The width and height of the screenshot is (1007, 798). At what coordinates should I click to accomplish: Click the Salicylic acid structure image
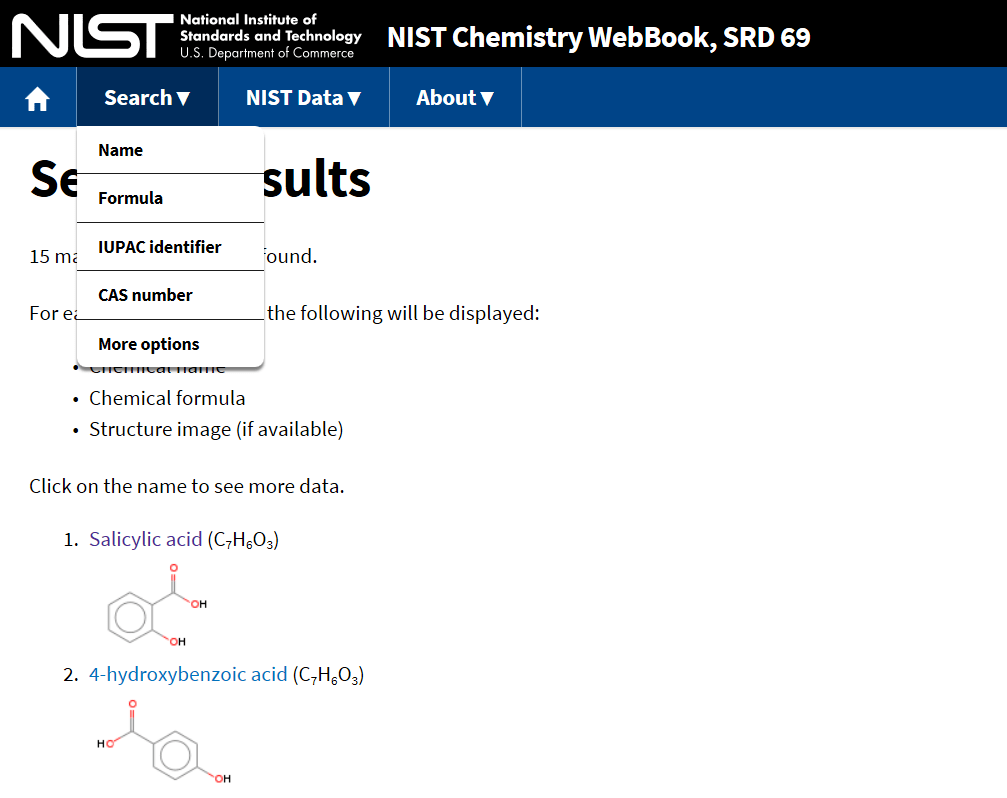click(157, 604)
